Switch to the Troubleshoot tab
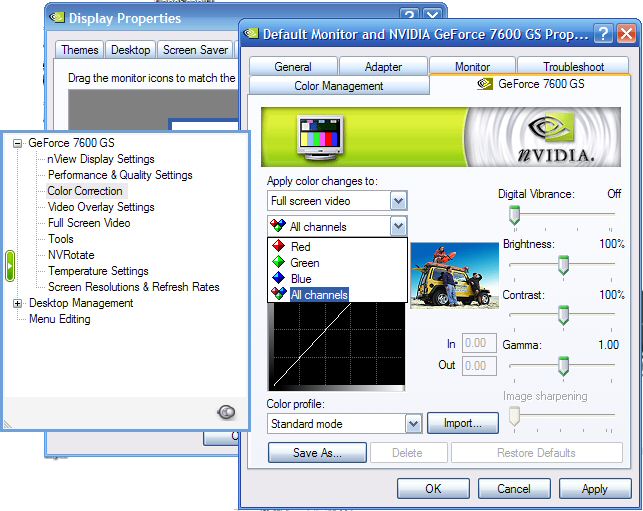 tap(573, 66)
